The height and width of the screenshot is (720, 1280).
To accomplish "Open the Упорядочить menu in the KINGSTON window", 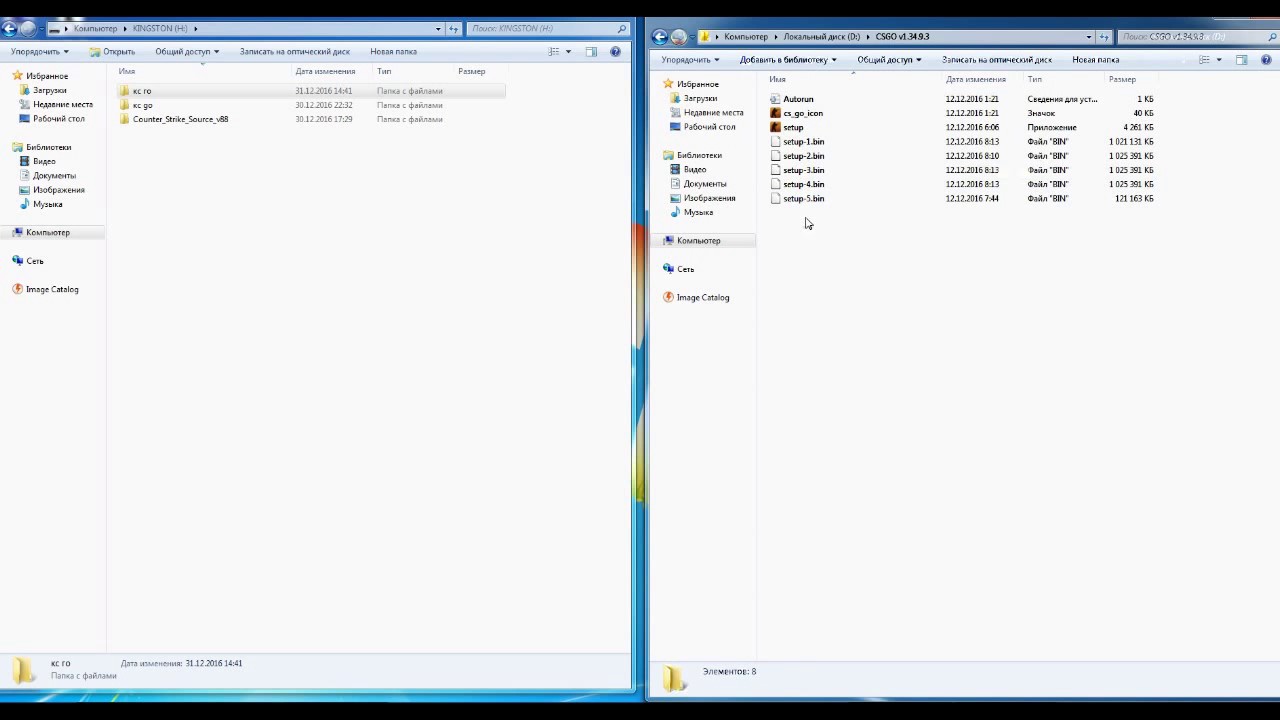I will [39, 52].
